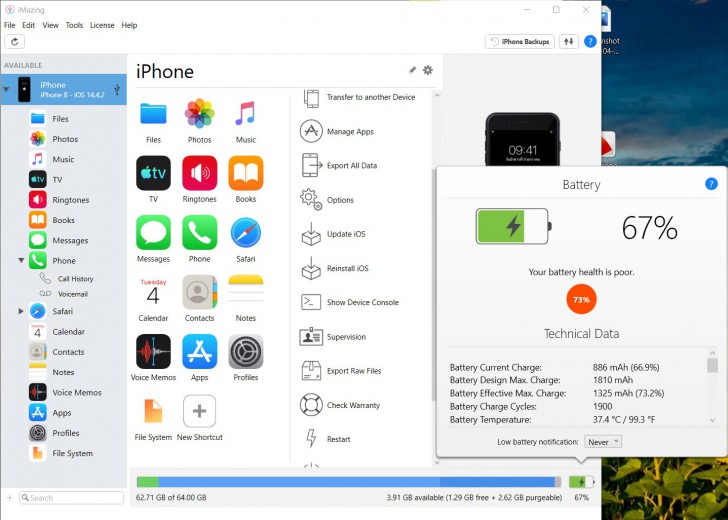
Task: Open the Contacts icon in the grid
Action: (200, 292)
